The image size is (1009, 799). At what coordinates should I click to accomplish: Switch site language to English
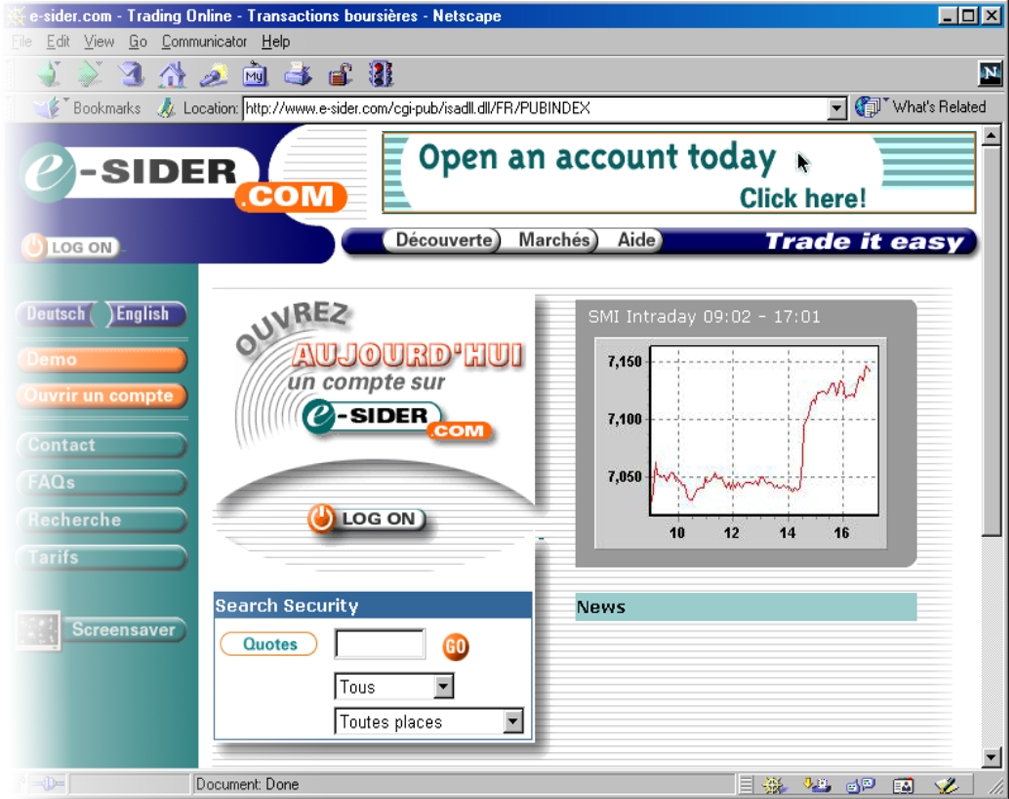pyautogui.click(x=146, y=314)
